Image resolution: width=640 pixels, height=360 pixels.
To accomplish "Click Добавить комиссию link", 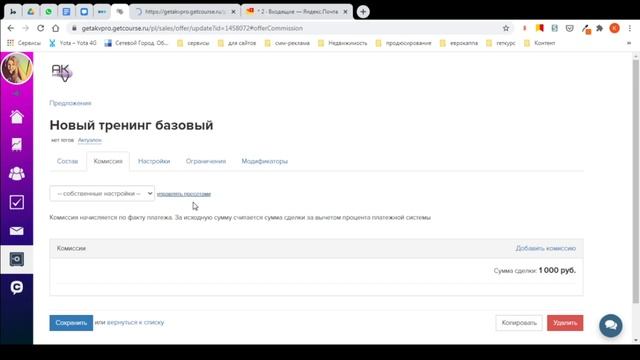I will 545,248.
